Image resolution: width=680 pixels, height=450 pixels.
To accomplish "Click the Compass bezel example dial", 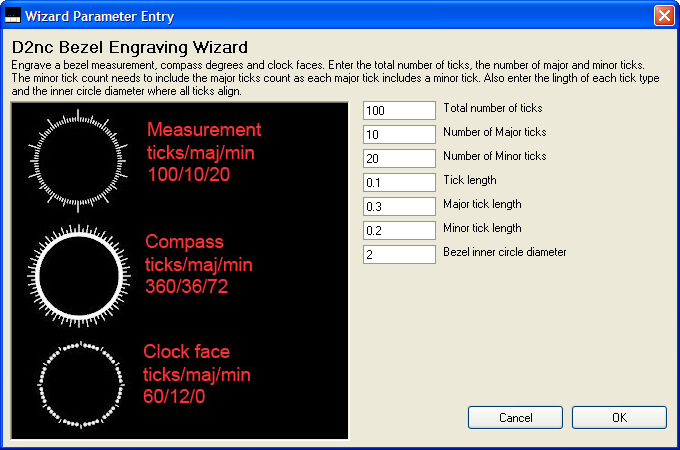I will tap(79, 276).
